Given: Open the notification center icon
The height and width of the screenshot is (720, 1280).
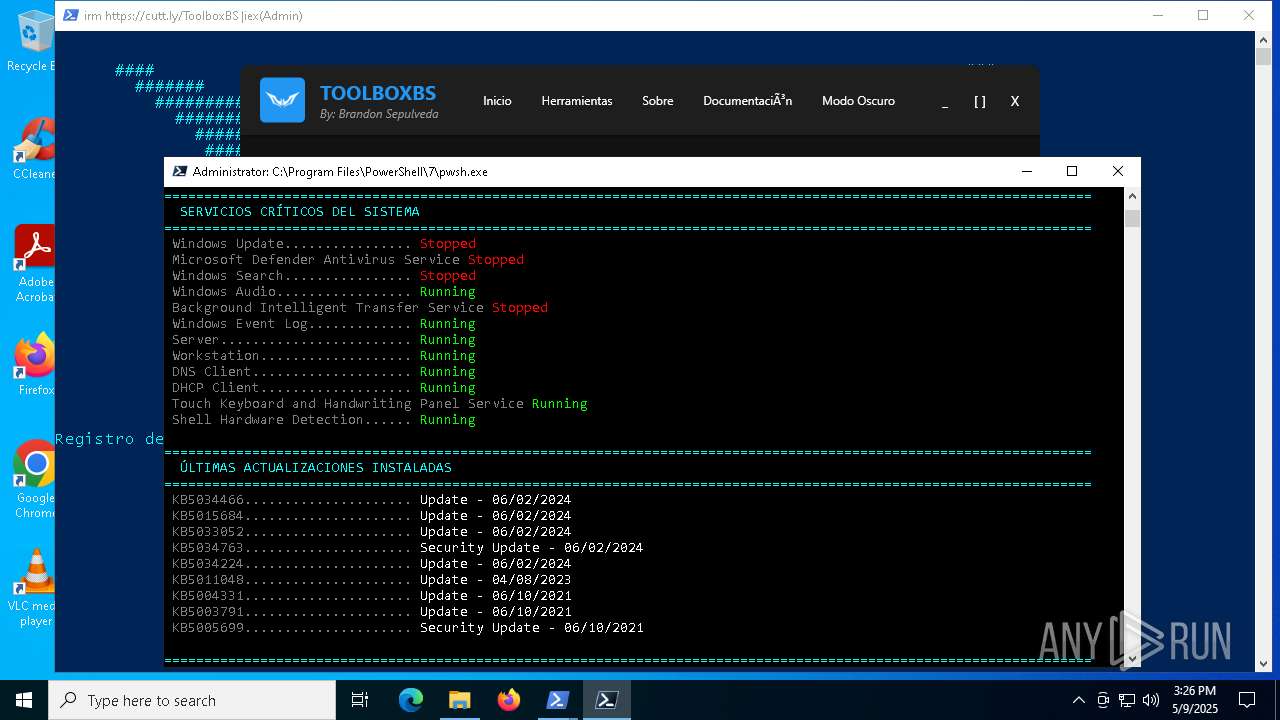Looking at the screenshot, I should coord(1247,700).
